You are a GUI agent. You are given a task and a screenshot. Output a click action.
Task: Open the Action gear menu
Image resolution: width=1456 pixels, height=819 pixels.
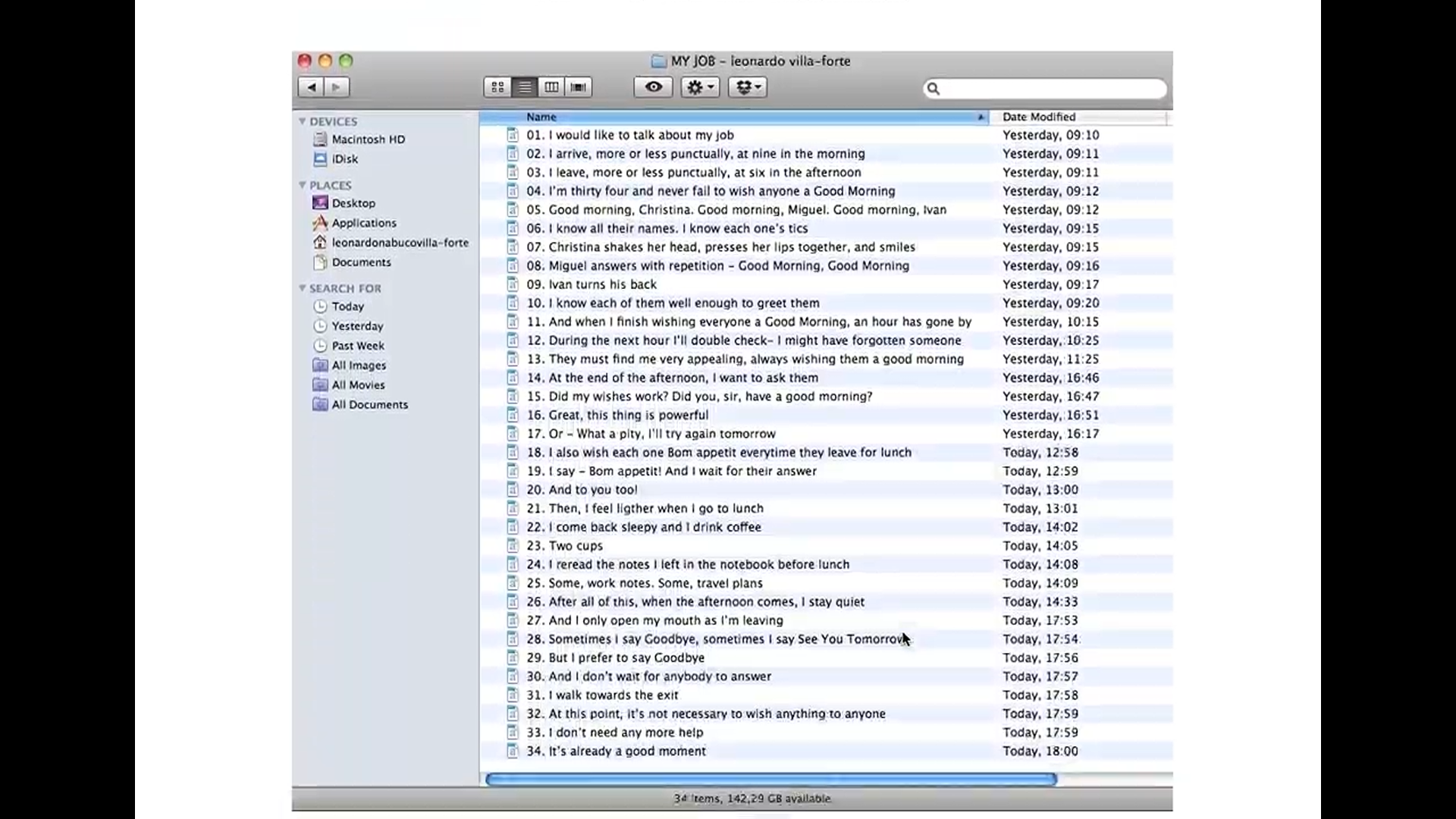tap(700, 87)
